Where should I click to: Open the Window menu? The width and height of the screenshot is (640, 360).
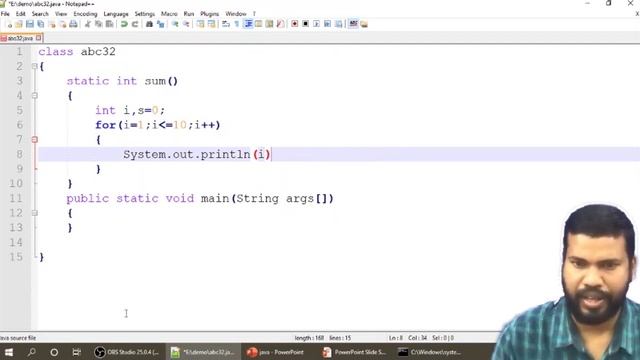pyautogui.click(x=236, y=14)
